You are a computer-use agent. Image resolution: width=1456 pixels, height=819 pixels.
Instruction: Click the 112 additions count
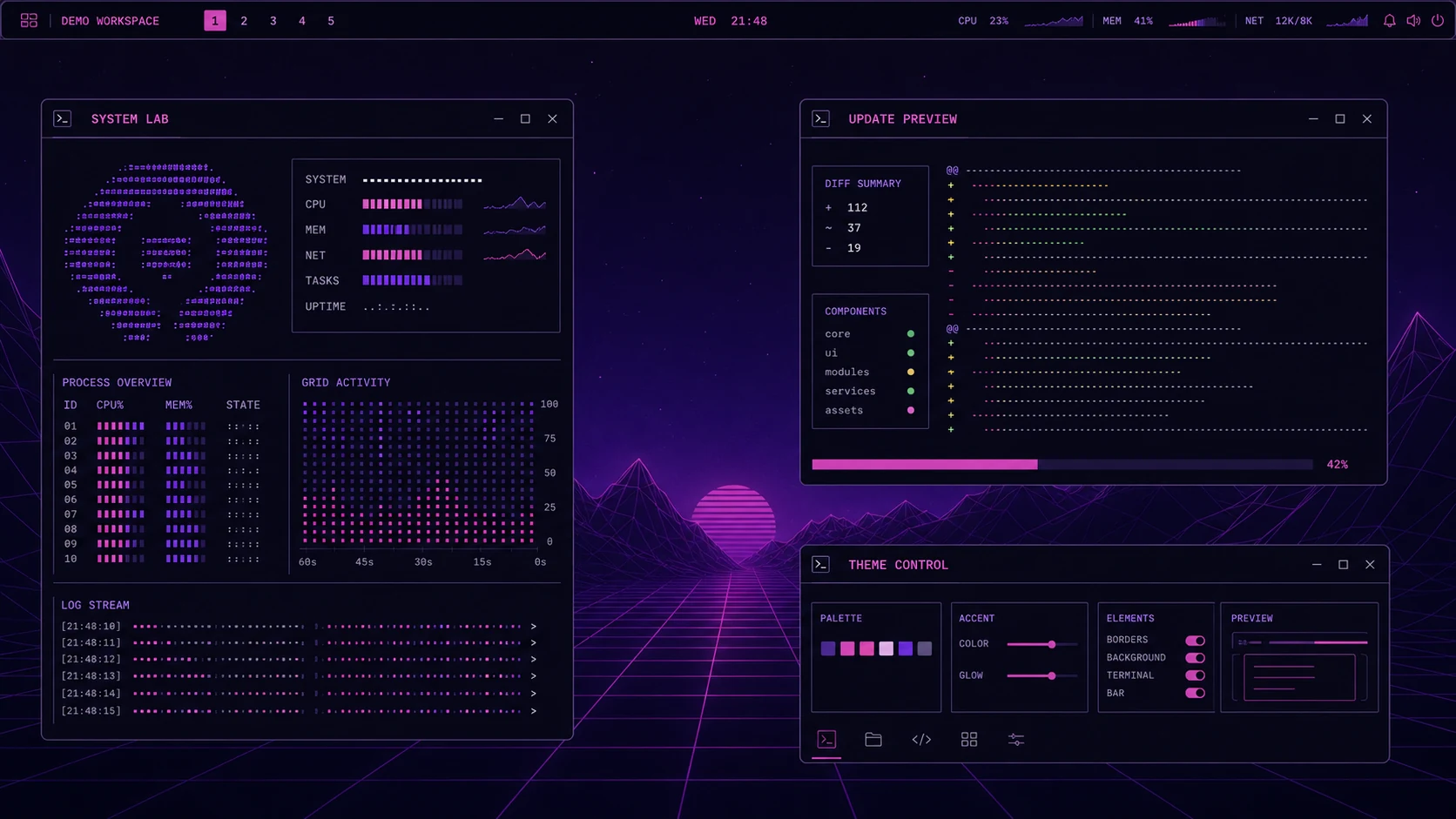coord(857,207)
